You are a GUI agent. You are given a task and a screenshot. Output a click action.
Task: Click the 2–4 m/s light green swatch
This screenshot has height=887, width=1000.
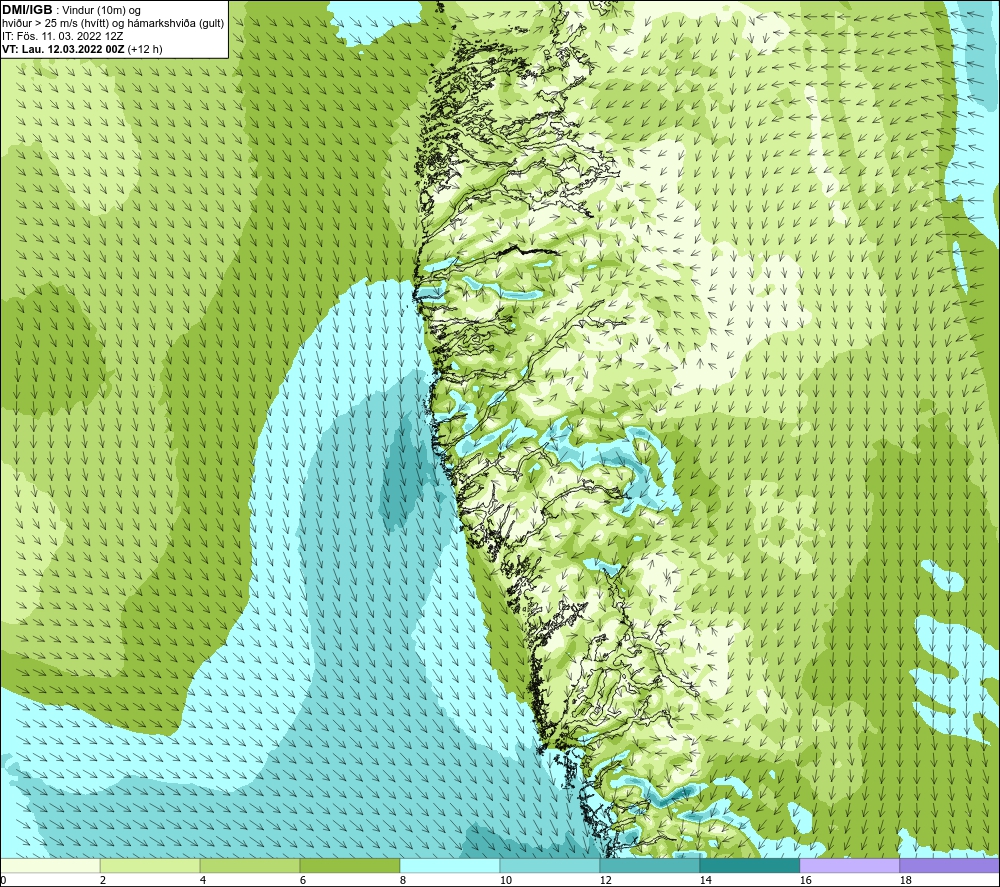pyautogui.click(x=150, y=865)
